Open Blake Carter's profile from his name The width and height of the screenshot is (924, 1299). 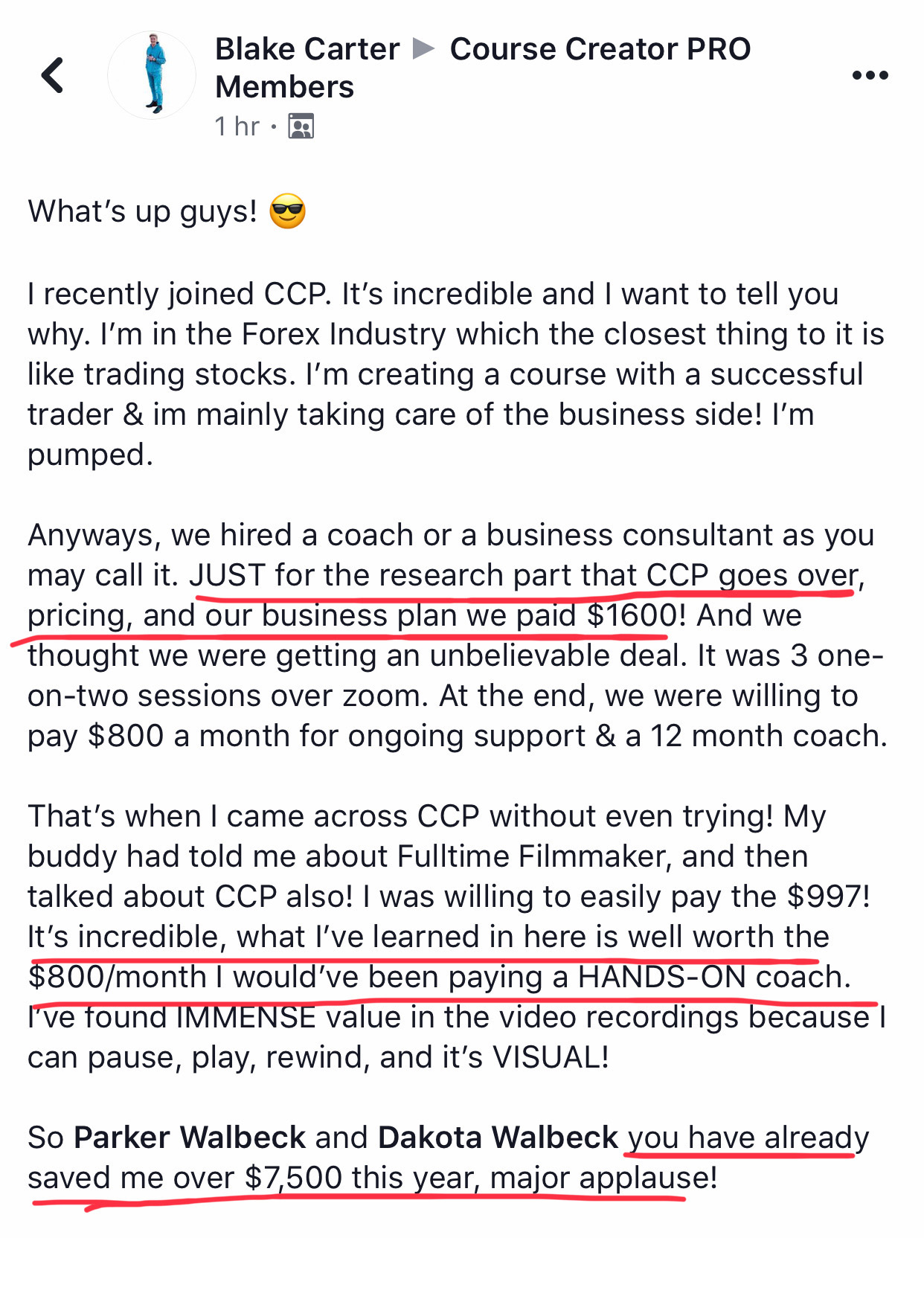click(x=307, y=49)
